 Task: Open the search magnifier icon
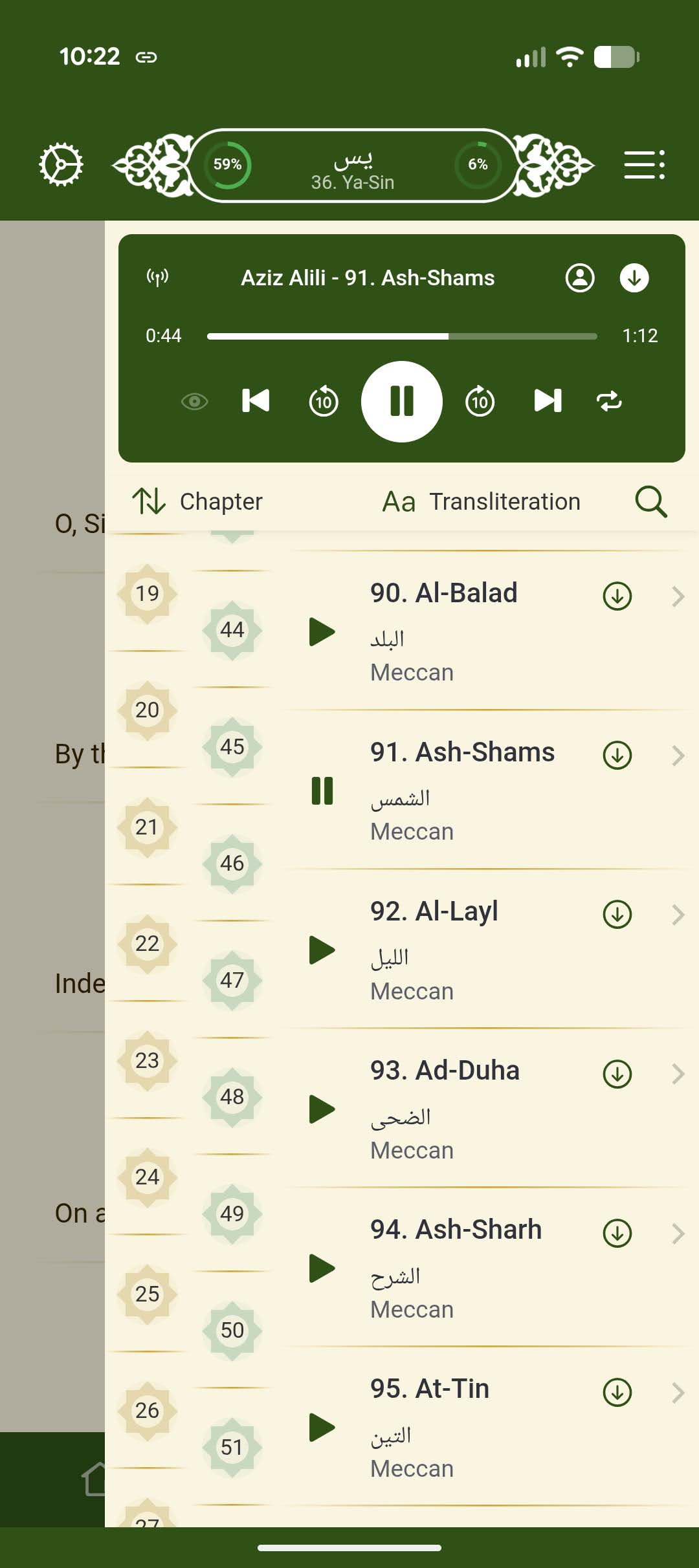coord(650,502)
